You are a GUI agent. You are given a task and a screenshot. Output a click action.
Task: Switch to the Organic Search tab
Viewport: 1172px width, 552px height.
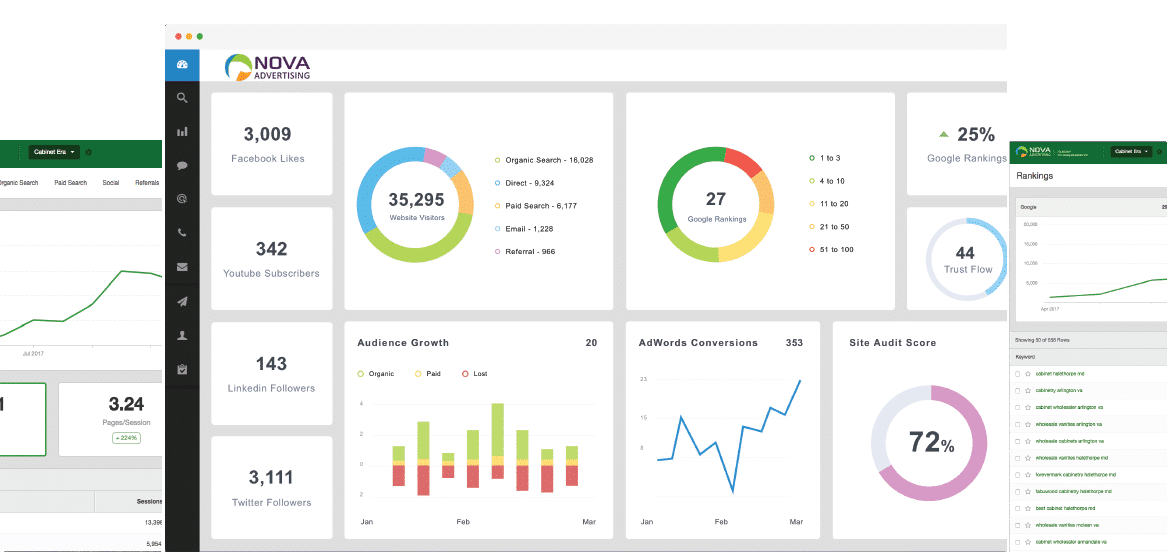[x=18, y=182]
